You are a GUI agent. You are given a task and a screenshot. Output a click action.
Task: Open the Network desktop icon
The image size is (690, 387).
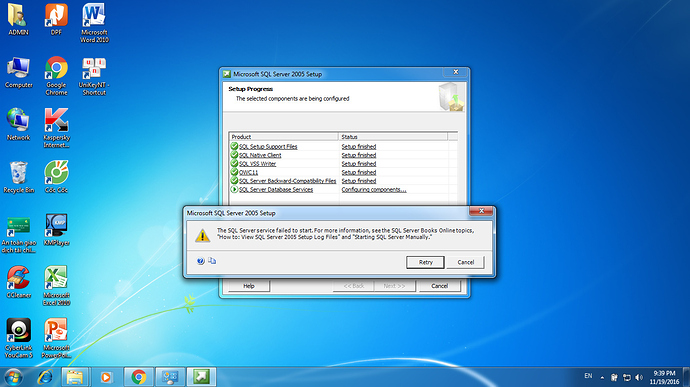[x=18, y=125]
